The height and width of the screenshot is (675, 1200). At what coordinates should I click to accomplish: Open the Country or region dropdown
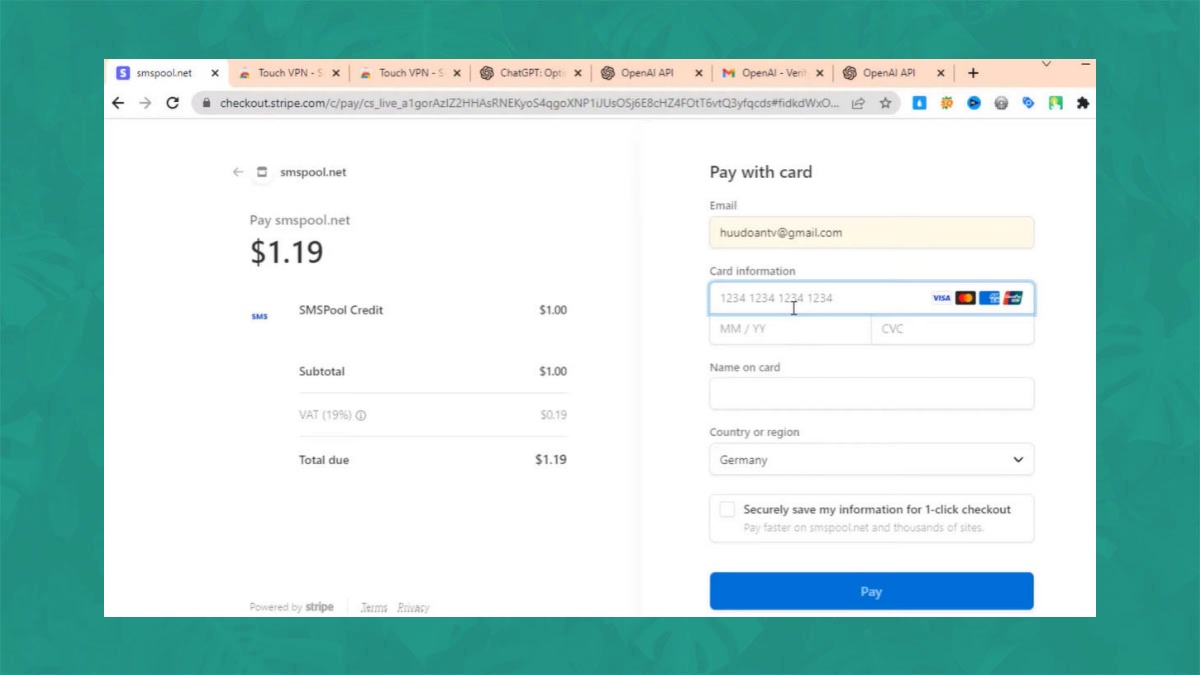871,460
